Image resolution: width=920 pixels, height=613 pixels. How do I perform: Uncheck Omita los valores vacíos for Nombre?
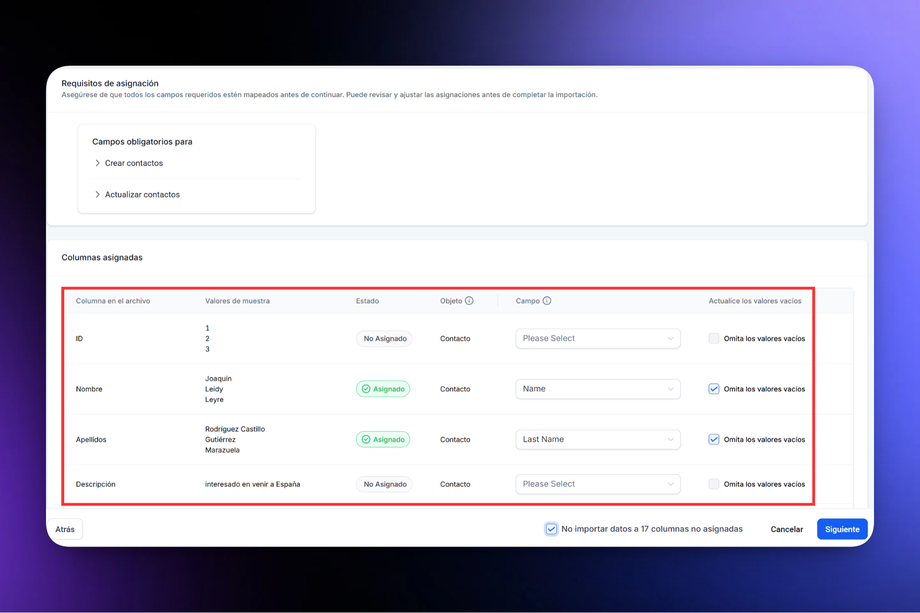pos(713,389)
